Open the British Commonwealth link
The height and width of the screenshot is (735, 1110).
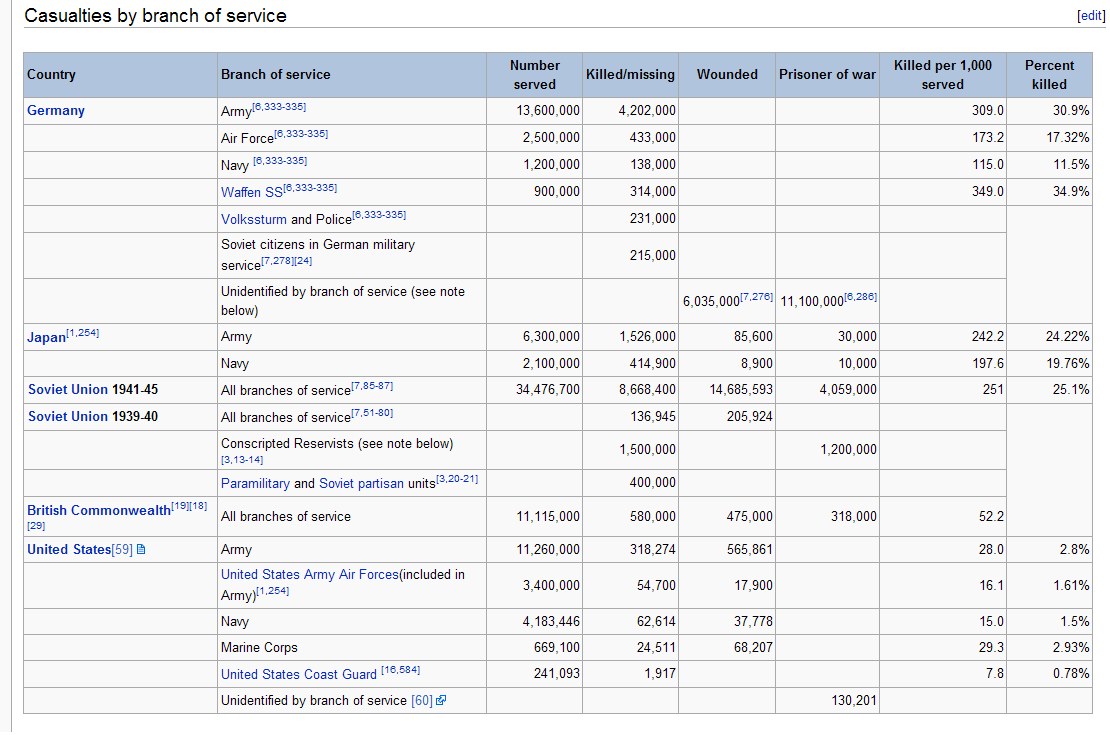pos(99,510)
